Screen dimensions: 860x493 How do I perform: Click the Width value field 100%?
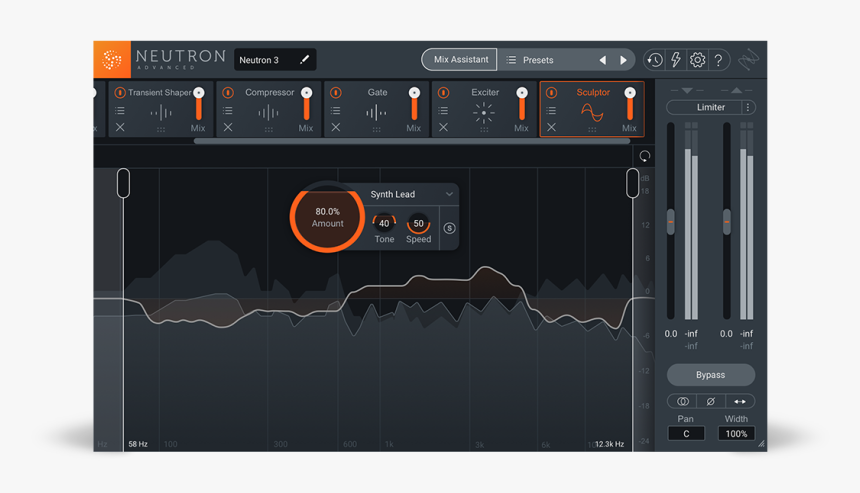click(x=736, y=434)
